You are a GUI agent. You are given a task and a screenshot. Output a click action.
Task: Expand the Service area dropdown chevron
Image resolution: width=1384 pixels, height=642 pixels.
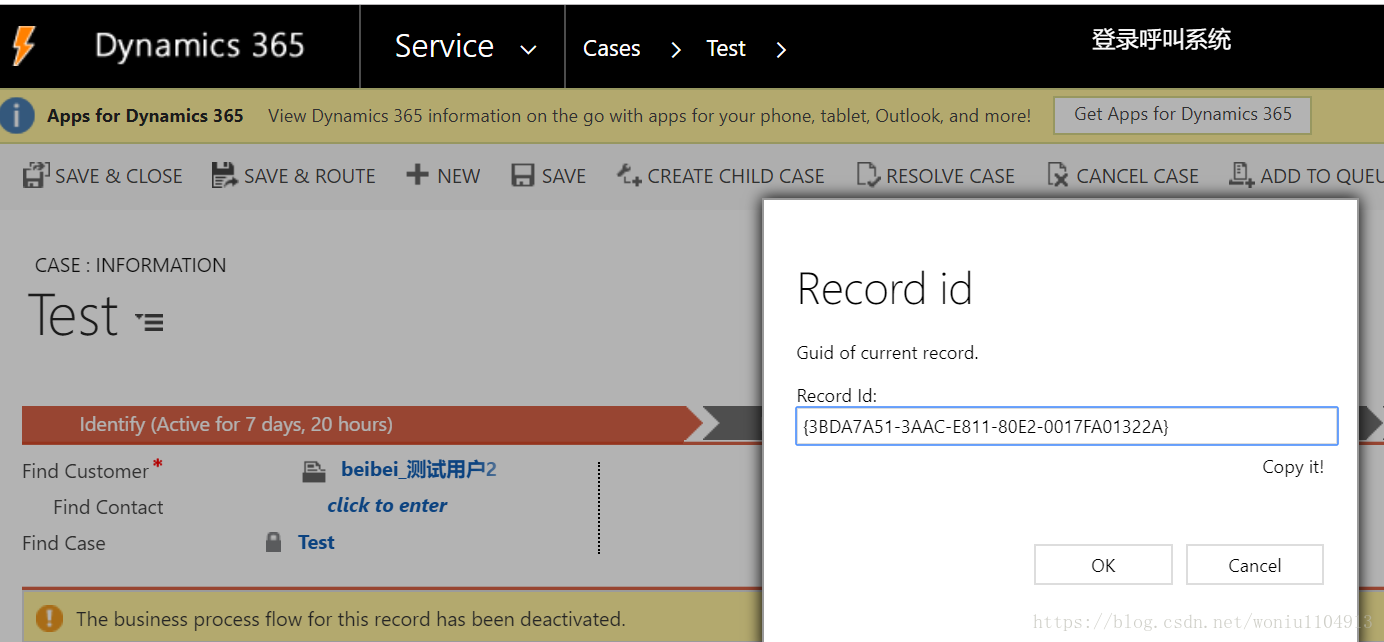click(529, 49)
